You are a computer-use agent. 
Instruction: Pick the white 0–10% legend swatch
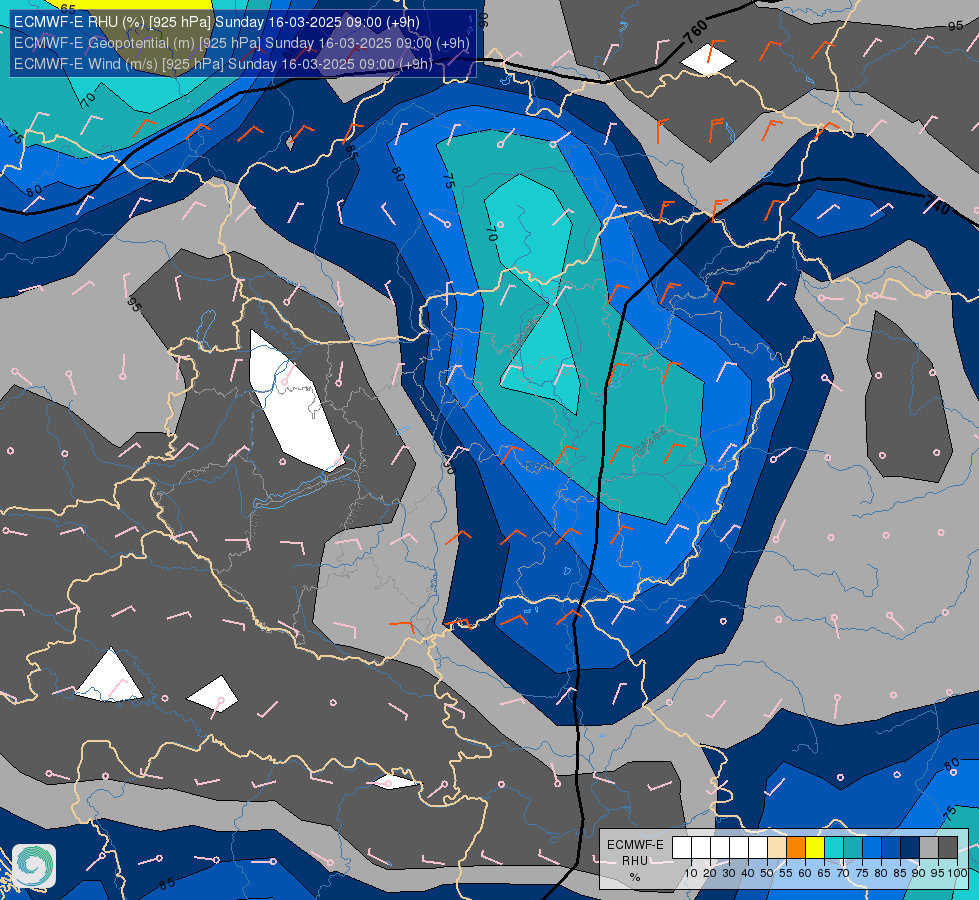coord(682,848)
